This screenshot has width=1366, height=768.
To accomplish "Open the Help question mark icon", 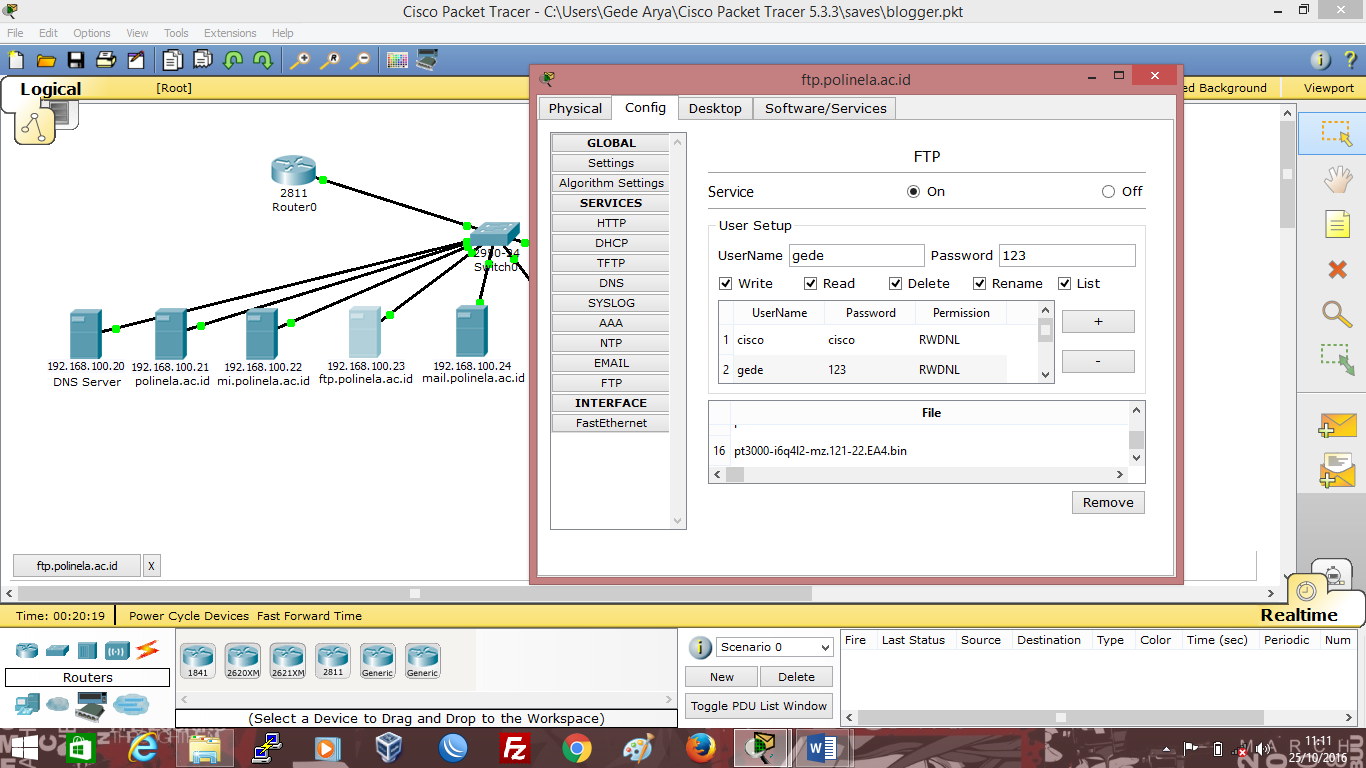I will [x=1350, y=60].
